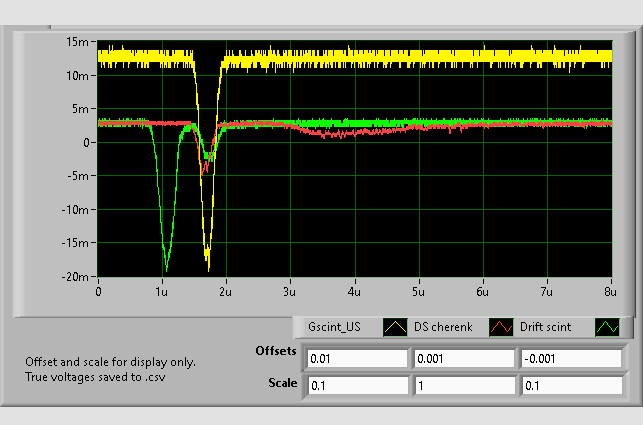643x425 pixels.
Task: Click the red DS cherenk plot legend icon
Action: pos(499,327)
